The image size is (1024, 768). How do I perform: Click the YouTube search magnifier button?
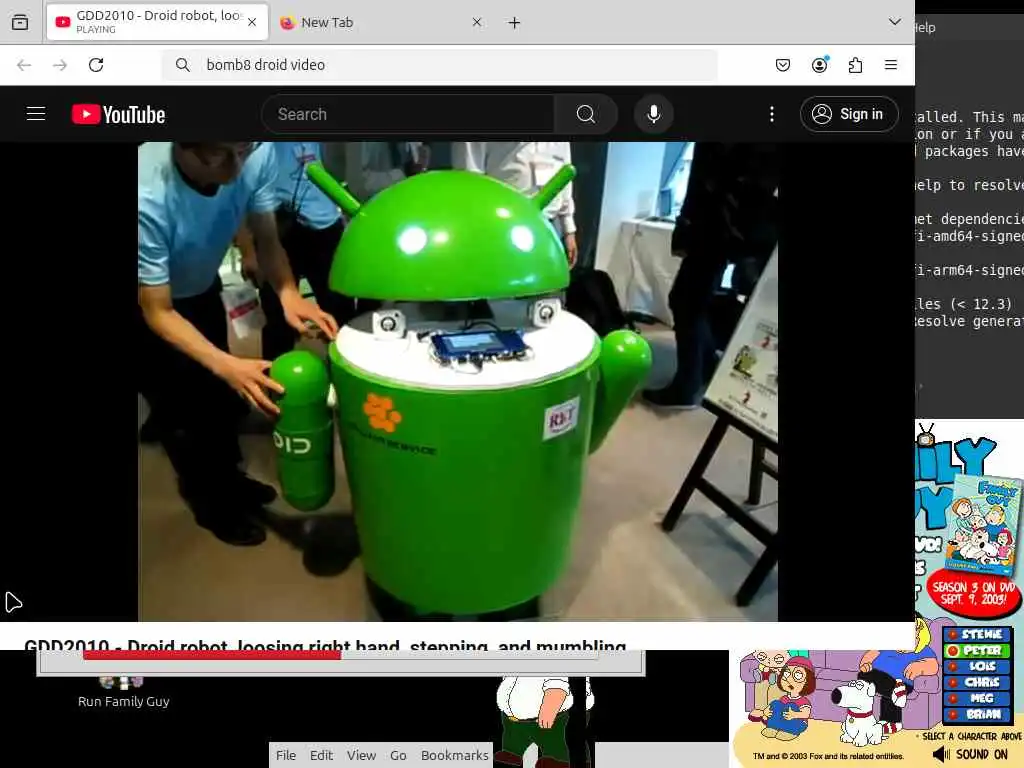586,114
